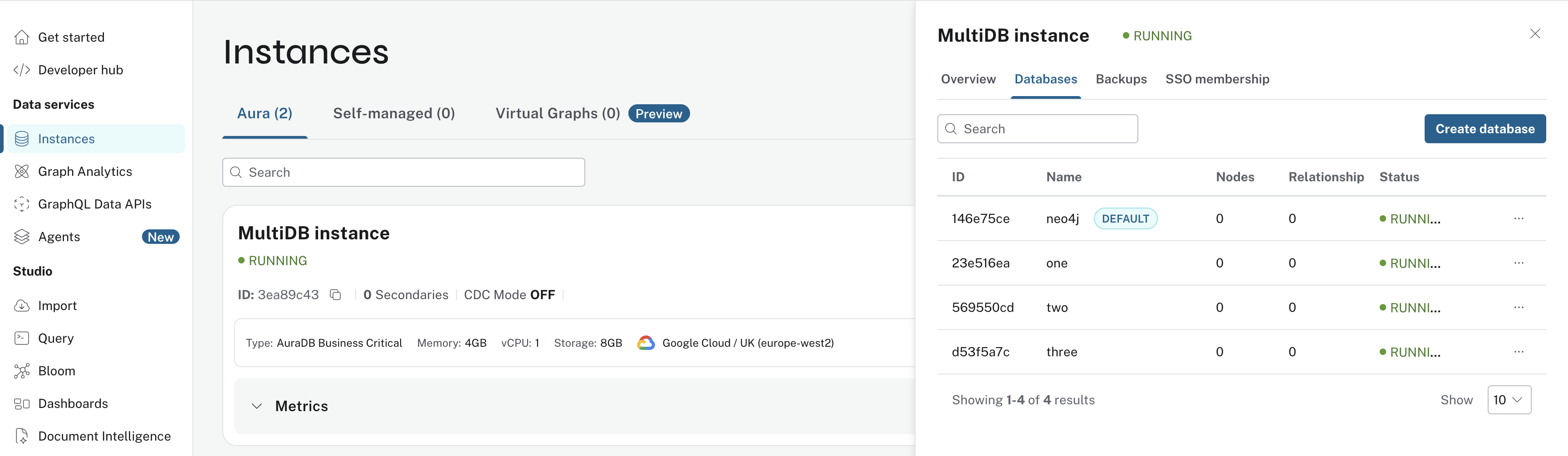Switch to Self-managed (0) tab
Screen dimensions: 1568x456
click(394, 114)
